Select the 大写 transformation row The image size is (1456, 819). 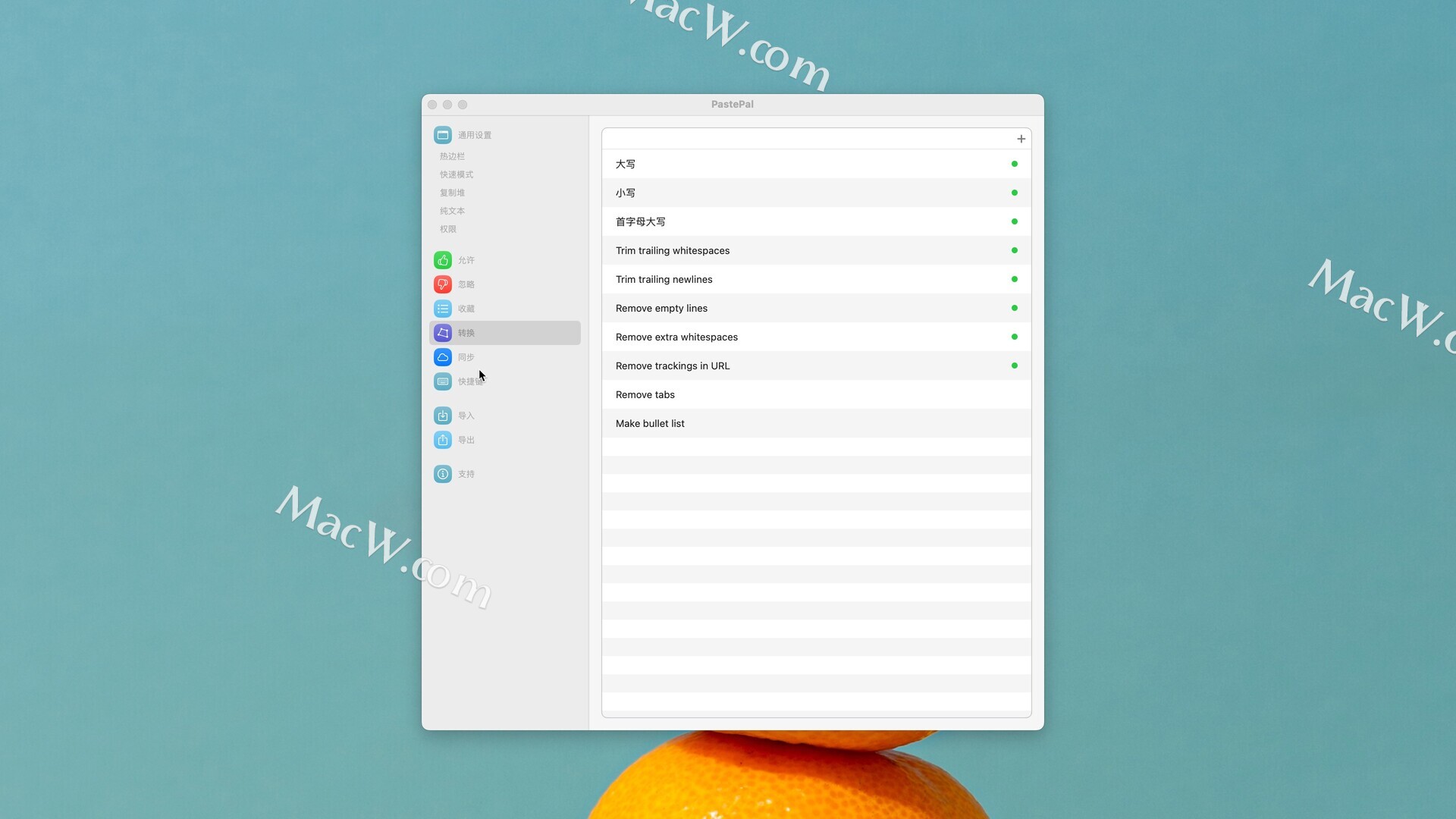[x=816, y=164]
